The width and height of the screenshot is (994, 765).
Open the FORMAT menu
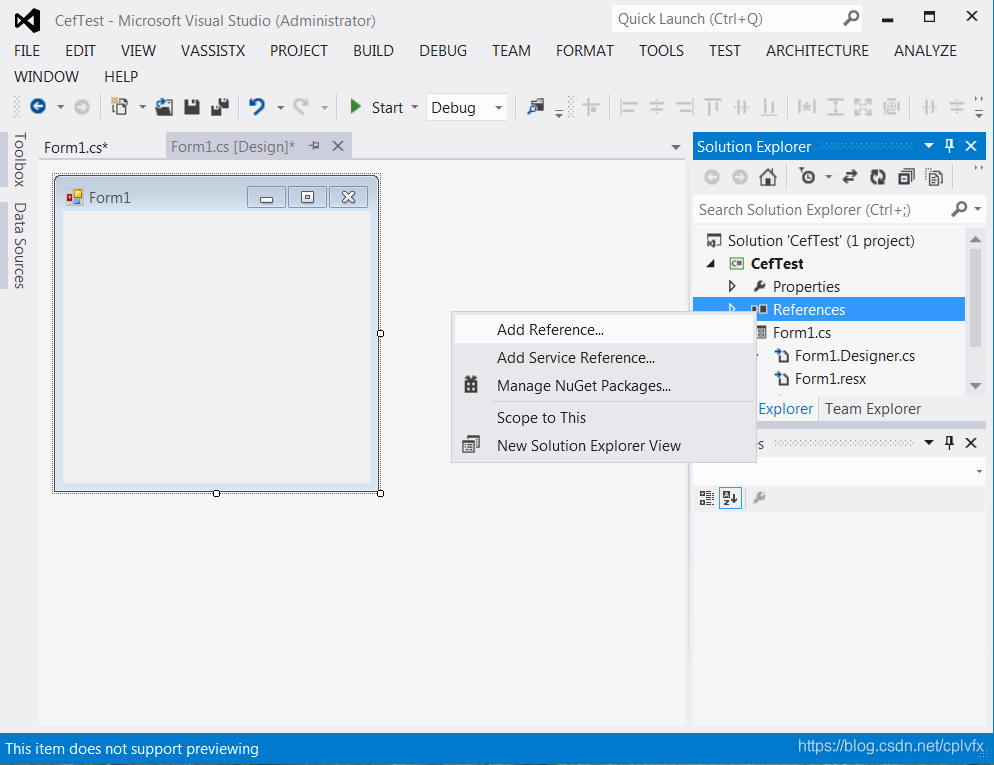pos(584,51)
